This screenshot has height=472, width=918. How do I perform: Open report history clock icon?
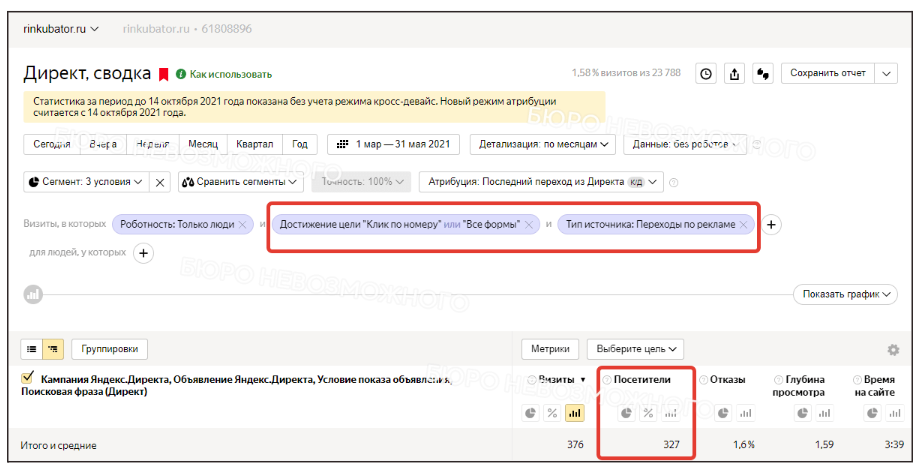pos(706,74)
